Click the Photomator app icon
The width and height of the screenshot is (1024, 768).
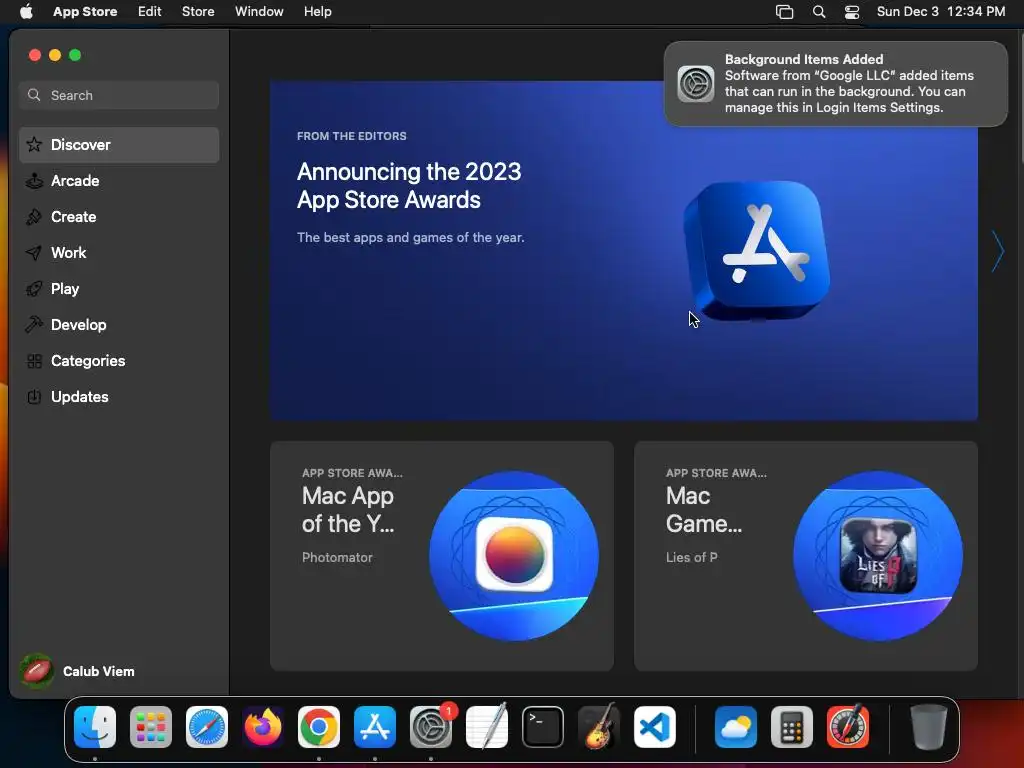click(x=514, y=554)
